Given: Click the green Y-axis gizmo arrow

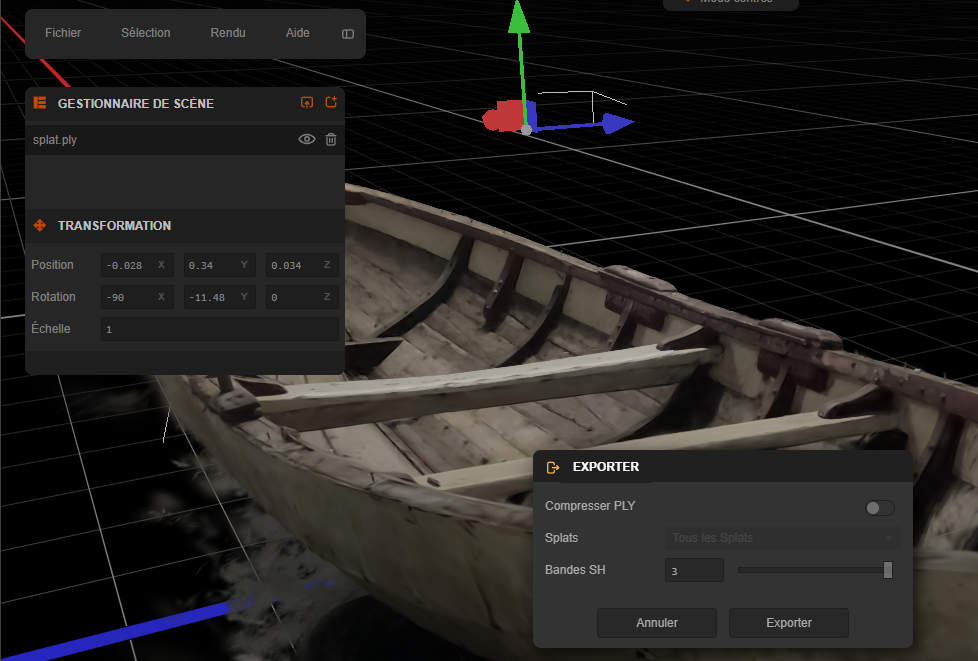Looking at the screenshot, I should click(x=518, y=20).
